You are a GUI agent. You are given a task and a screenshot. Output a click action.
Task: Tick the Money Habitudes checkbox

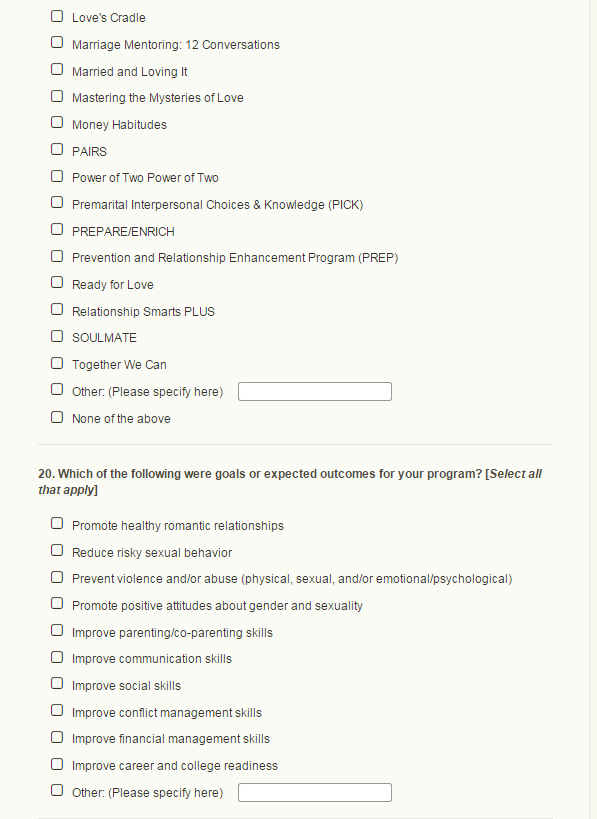coord(57,122)
